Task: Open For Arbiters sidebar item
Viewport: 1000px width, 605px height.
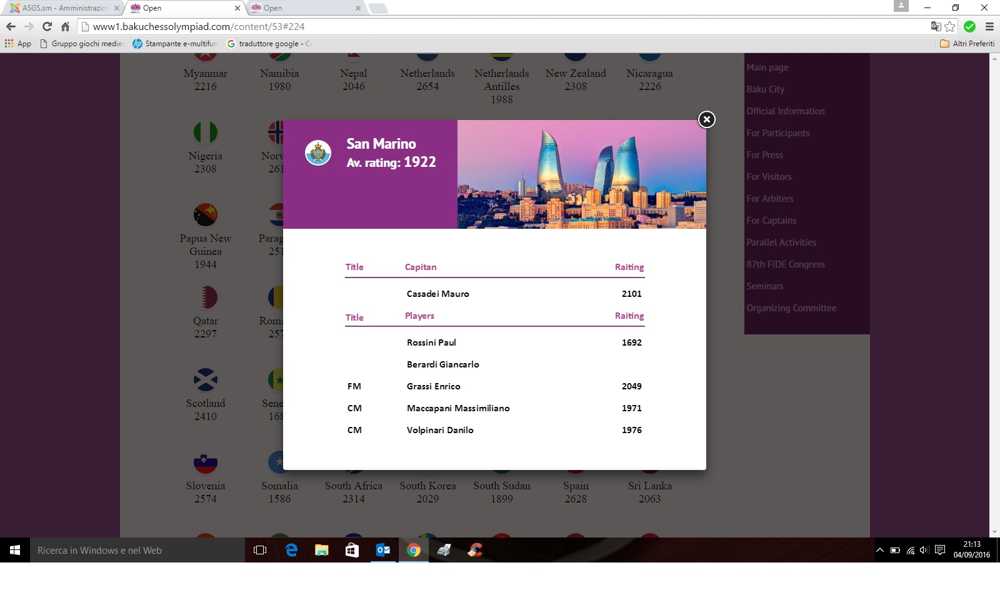Action: pos(770,198)
